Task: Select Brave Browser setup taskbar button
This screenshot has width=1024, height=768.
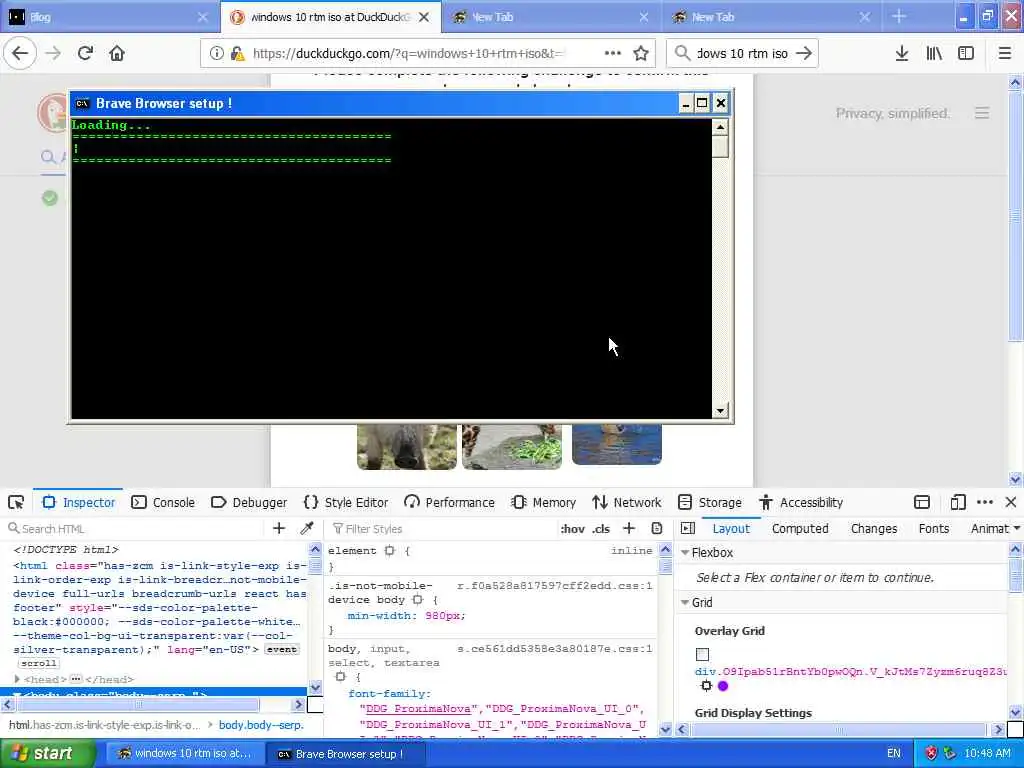Action: [x=345, y=753]
